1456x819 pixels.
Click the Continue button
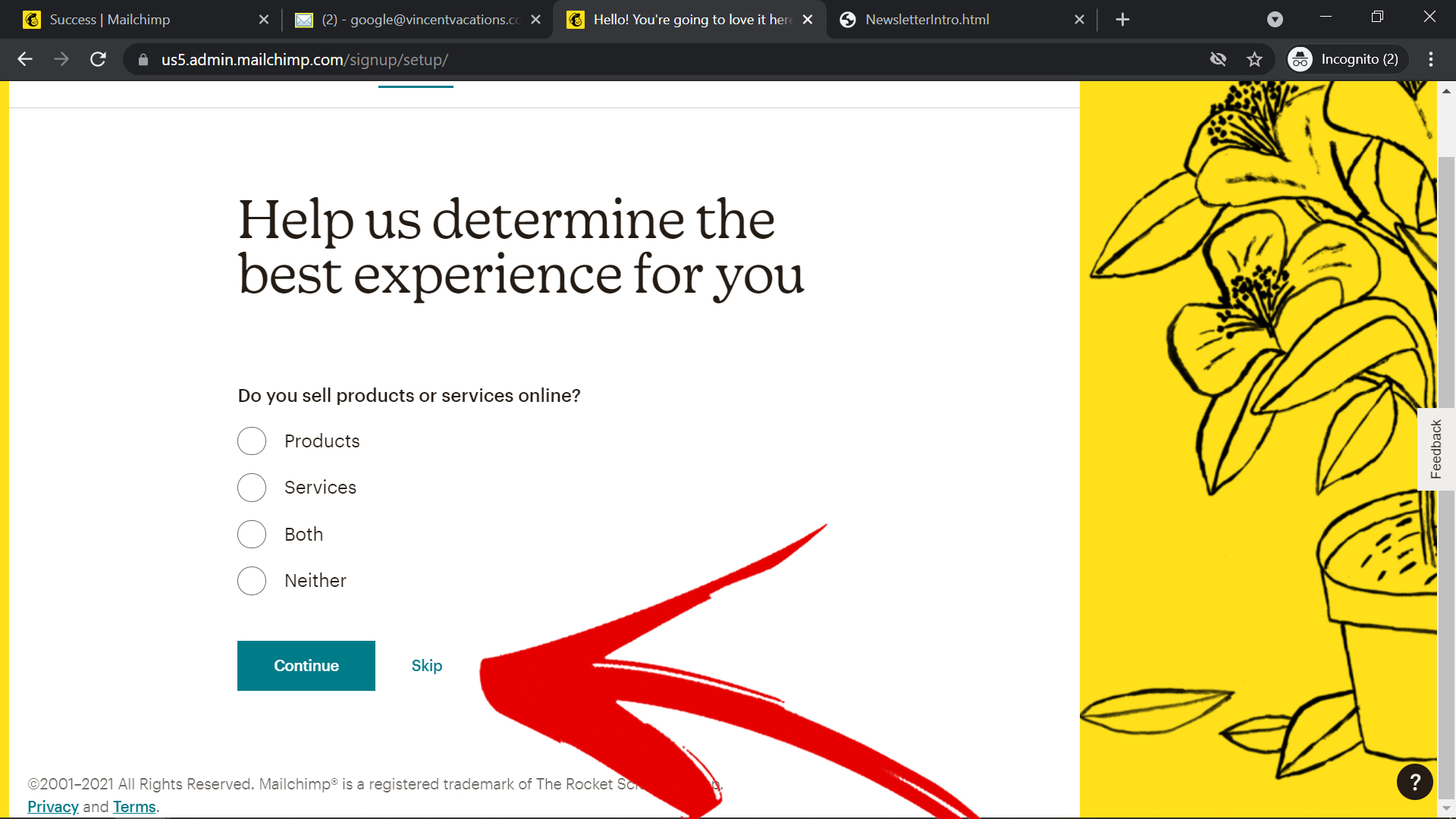pos(306,666)
